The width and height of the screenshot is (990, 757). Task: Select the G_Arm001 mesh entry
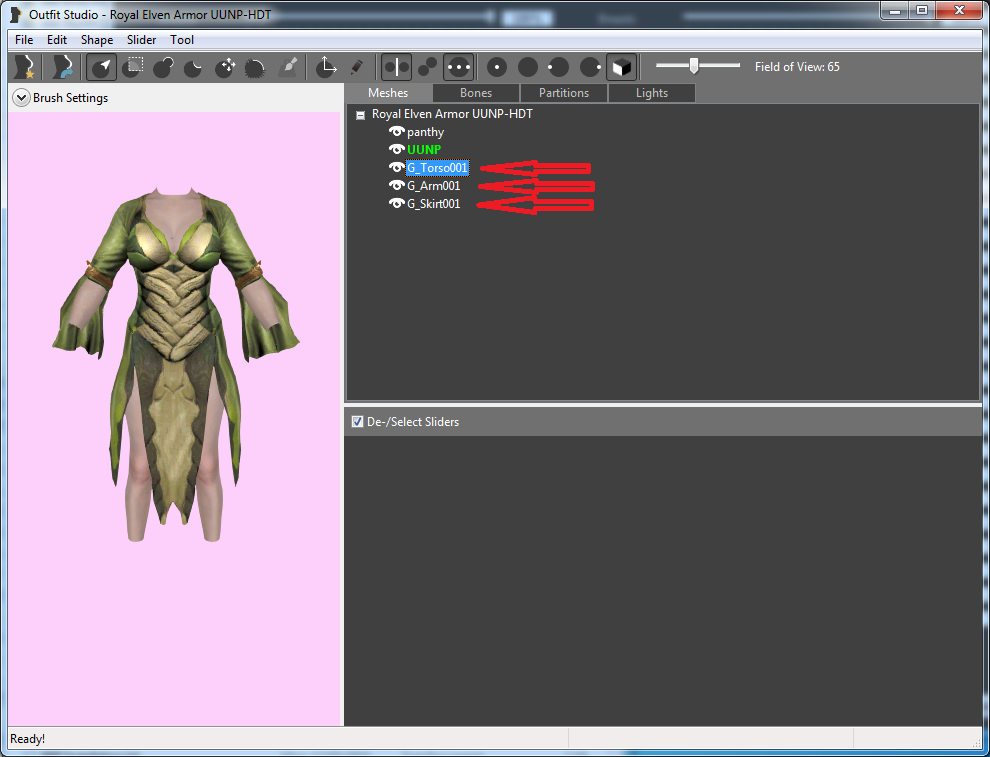[x=434, y=186]
